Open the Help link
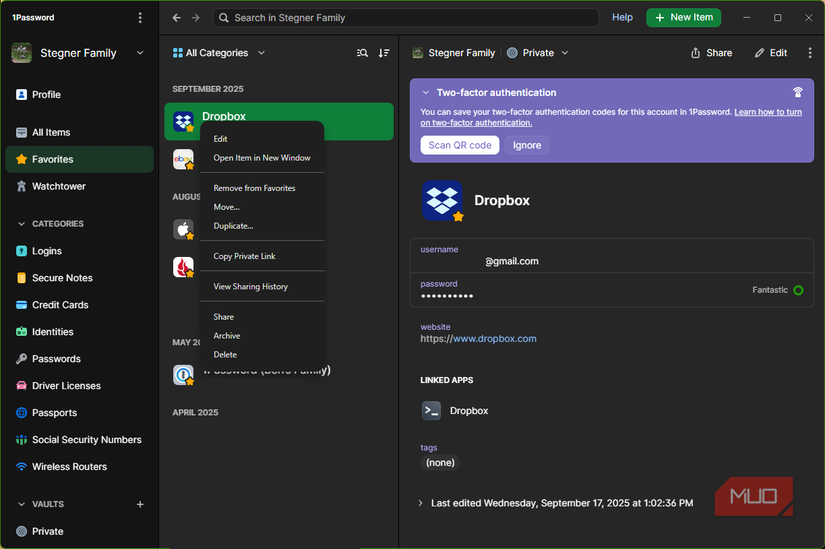The height and width of the screenshot is (549, 825). pos(622,17)
